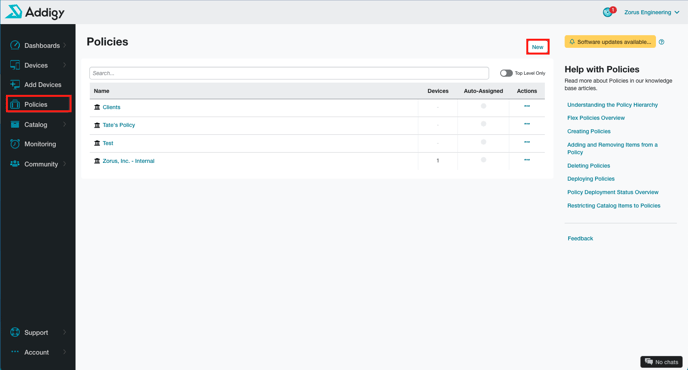
Task: Expand the Catalog submenu chevron
Action: tap(64, 124)
